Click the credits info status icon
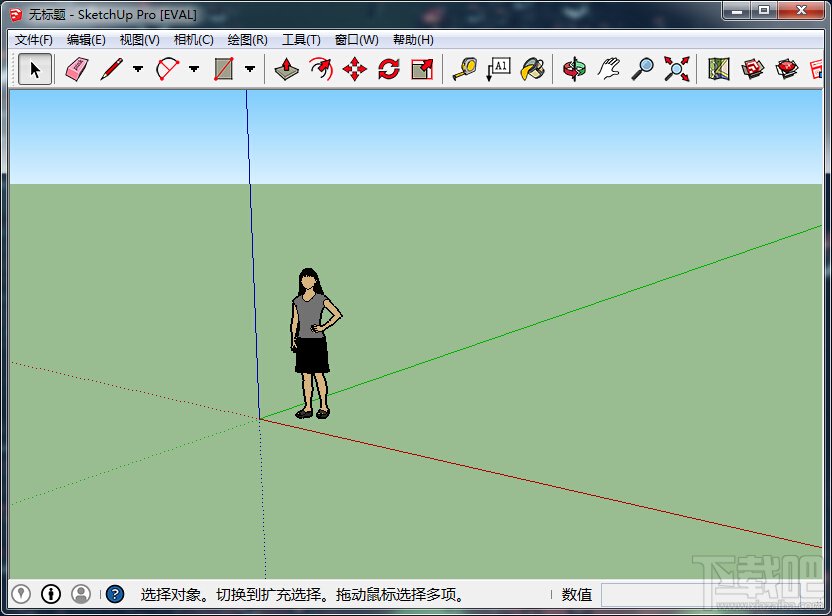Screen dimensions: 832x616 click(51, 594)
